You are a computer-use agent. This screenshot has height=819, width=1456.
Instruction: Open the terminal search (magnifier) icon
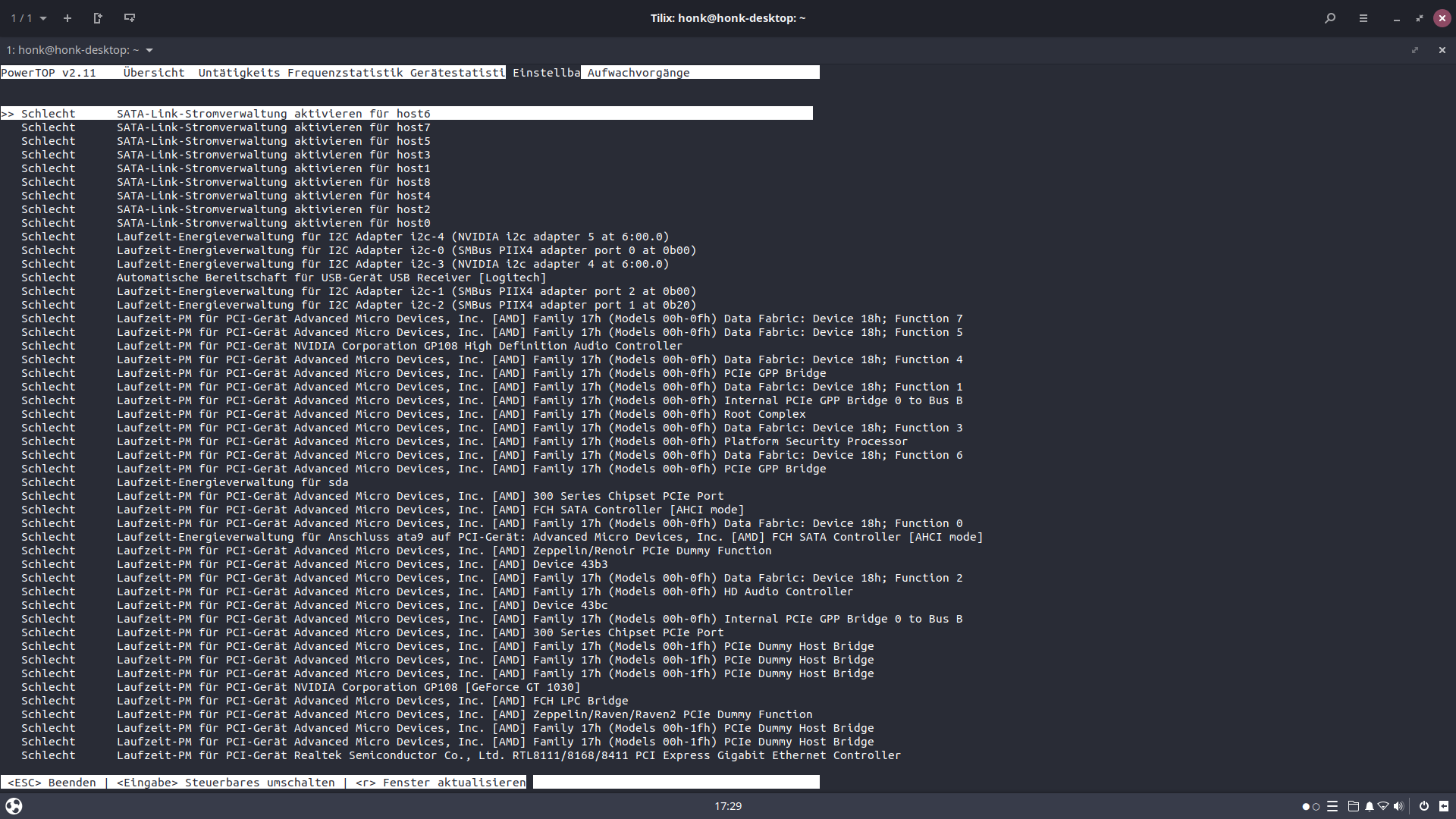click(1330, 18)
